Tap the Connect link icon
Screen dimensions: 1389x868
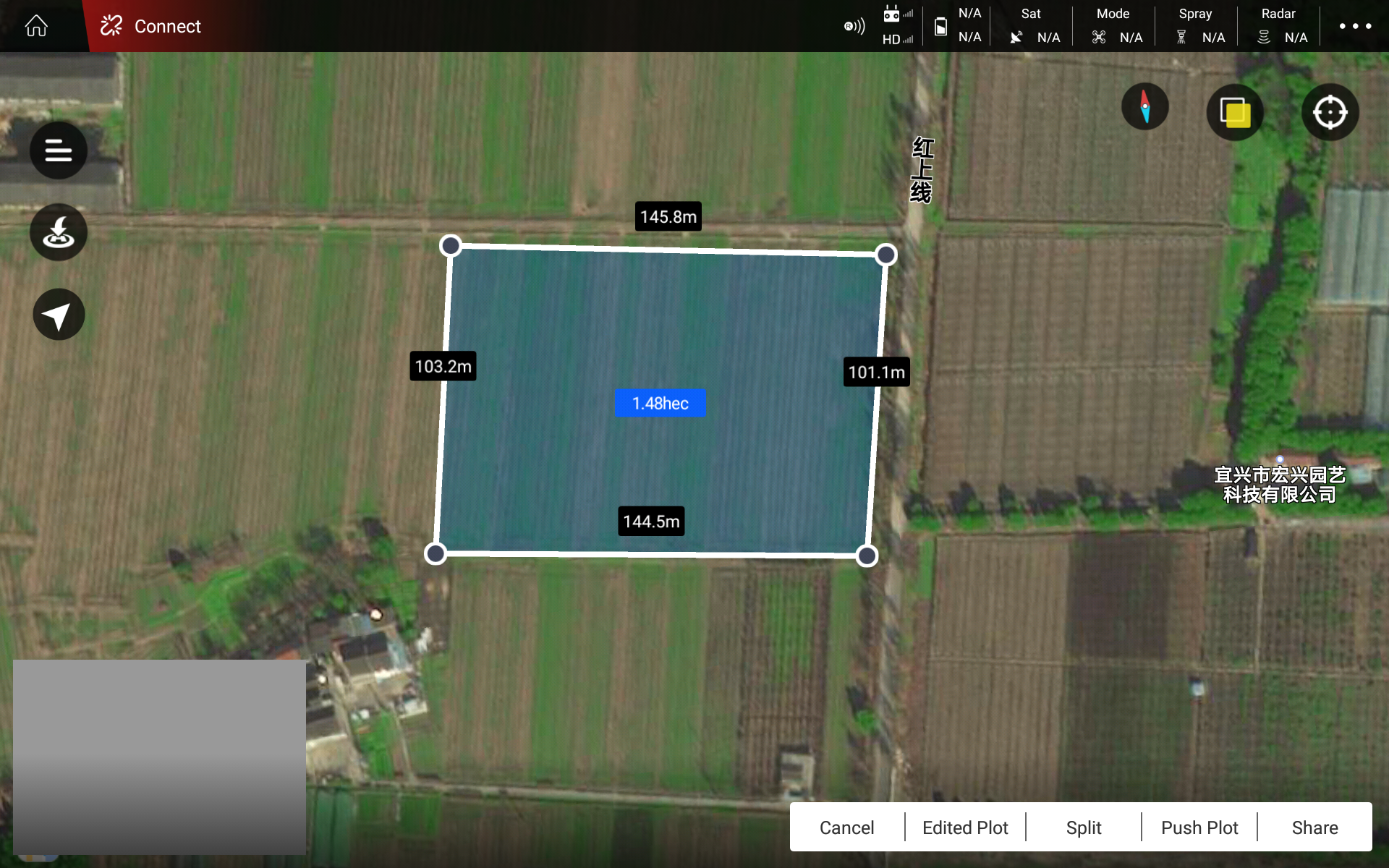(111, 26)
